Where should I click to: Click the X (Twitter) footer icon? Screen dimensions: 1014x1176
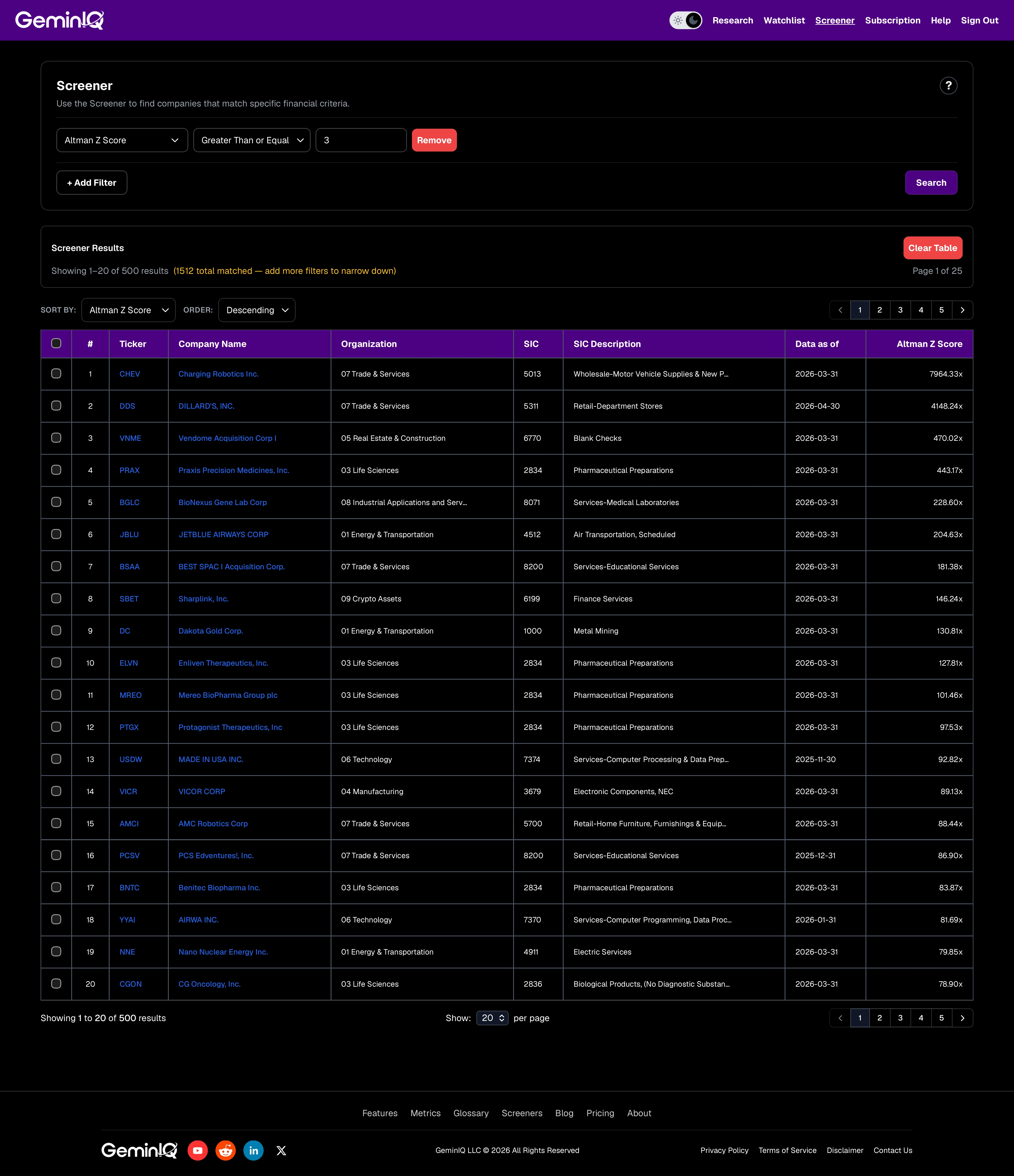(x=281, y=1150)
